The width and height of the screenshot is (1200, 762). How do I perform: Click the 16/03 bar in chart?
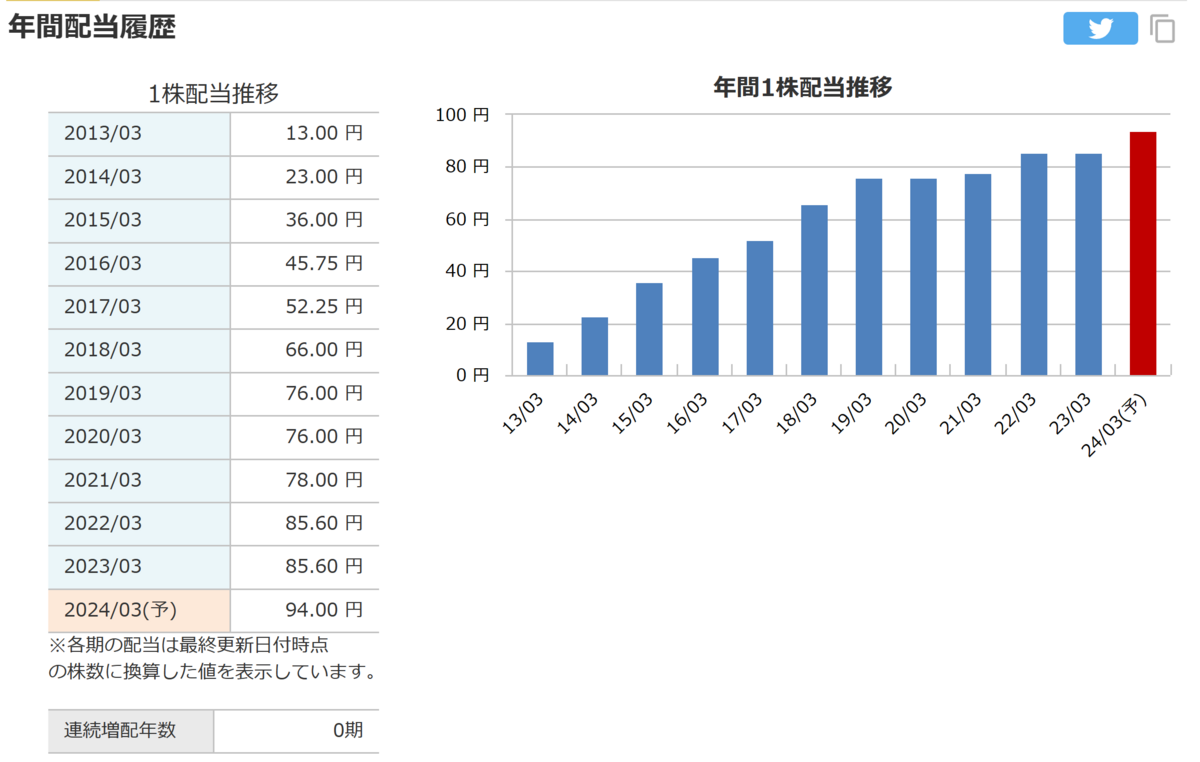(705, 317)
